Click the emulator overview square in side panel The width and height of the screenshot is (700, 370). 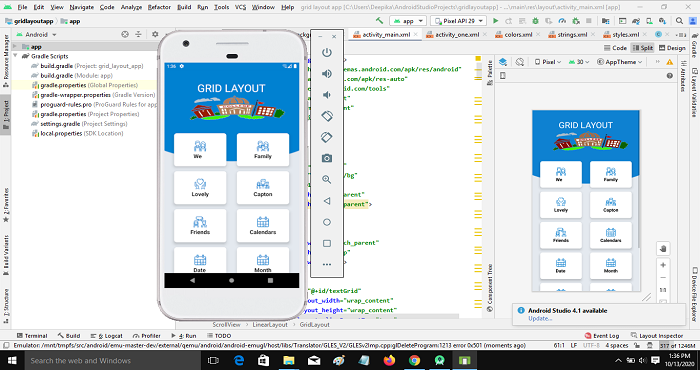coord(327,243)
